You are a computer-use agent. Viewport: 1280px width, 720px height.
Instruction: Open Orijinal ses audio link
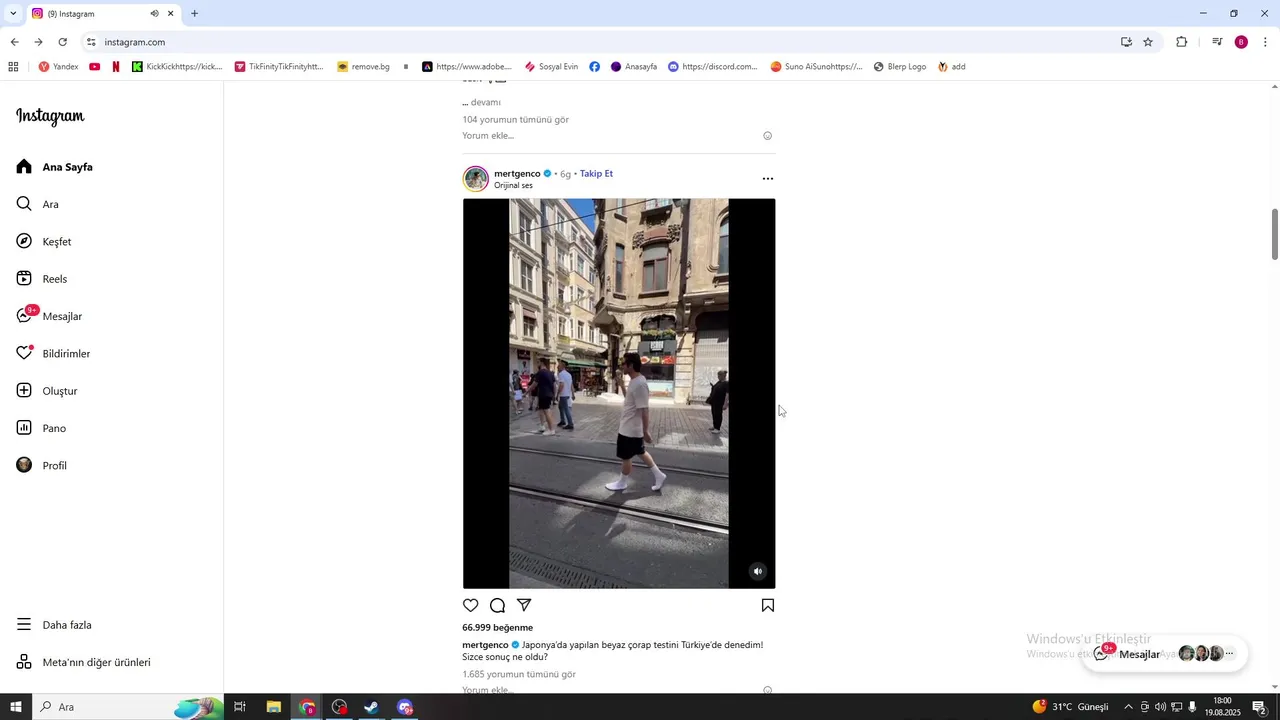[x=513, y=186]
